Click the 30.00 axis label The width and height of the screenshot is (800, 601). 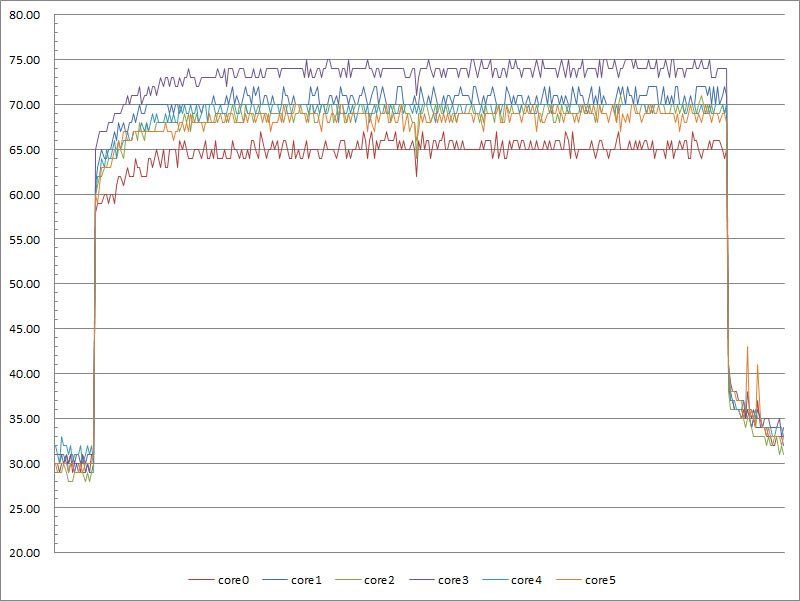click(x=24, y=464)
